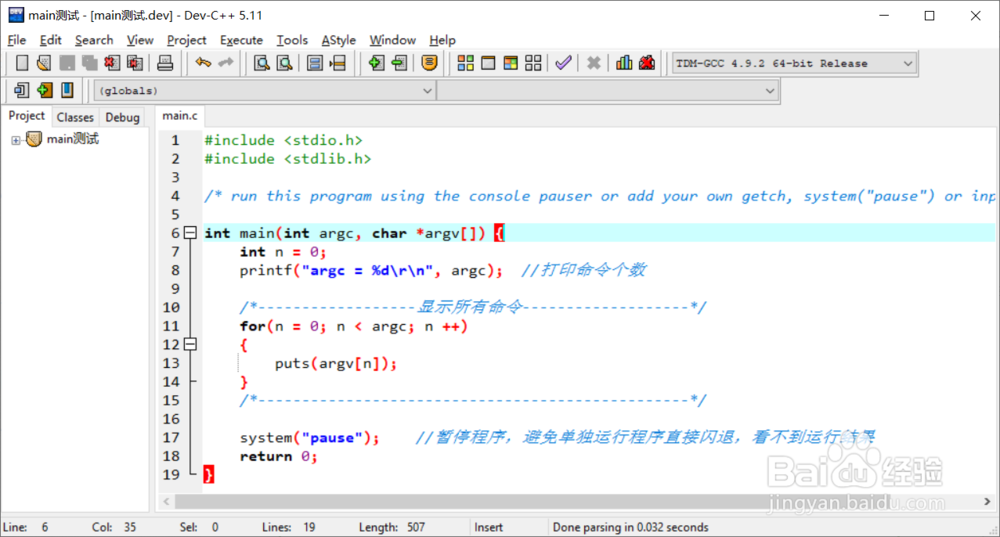This screenshot has height=537, width=1000.
Task: Open the AStyle menu
Action: pyautogui.click(x=339, y=40)
